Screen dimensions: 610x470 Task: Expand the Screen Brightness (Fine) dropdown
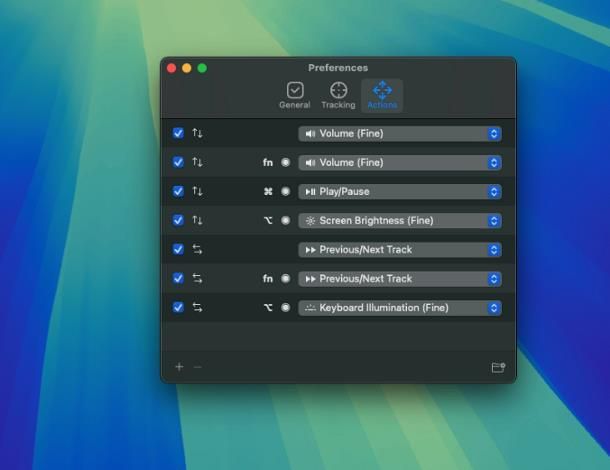[400, 221]
